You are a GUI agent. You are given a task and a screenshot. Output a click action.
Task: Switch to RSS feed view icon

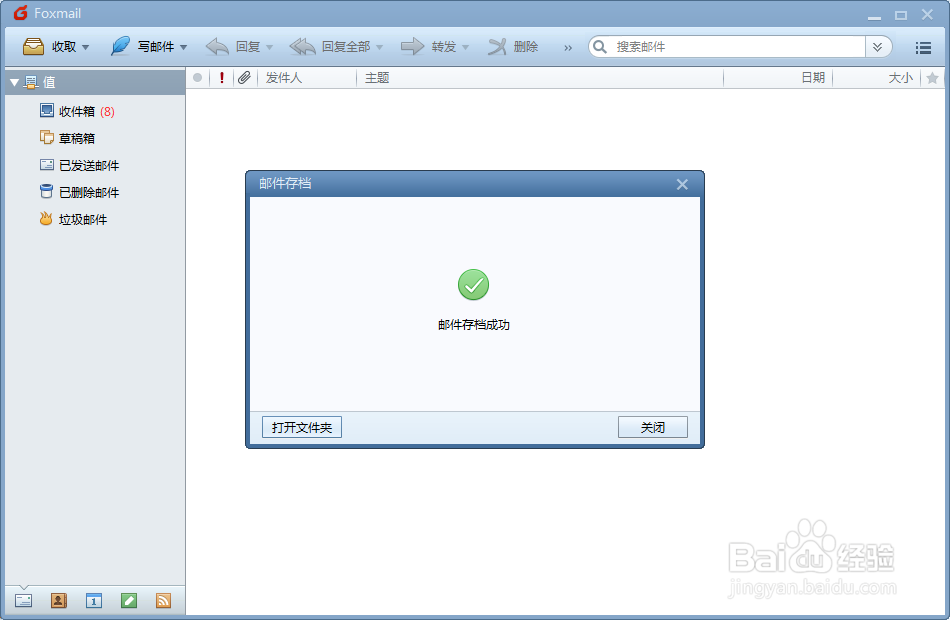coord(164,601)
